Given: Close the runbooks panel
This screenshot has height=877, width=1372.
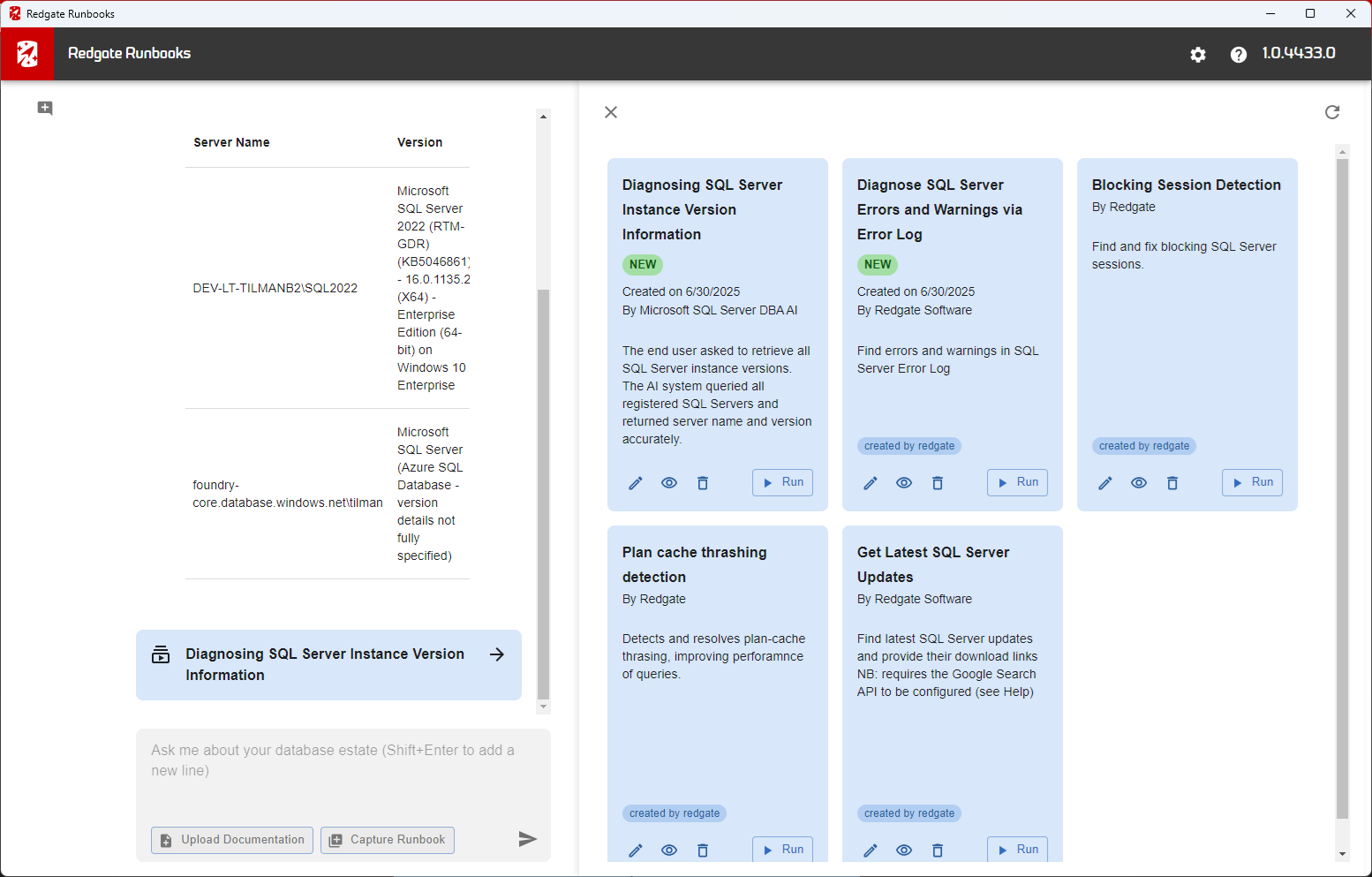Looking at the screenshot, I should coord(611,112).
